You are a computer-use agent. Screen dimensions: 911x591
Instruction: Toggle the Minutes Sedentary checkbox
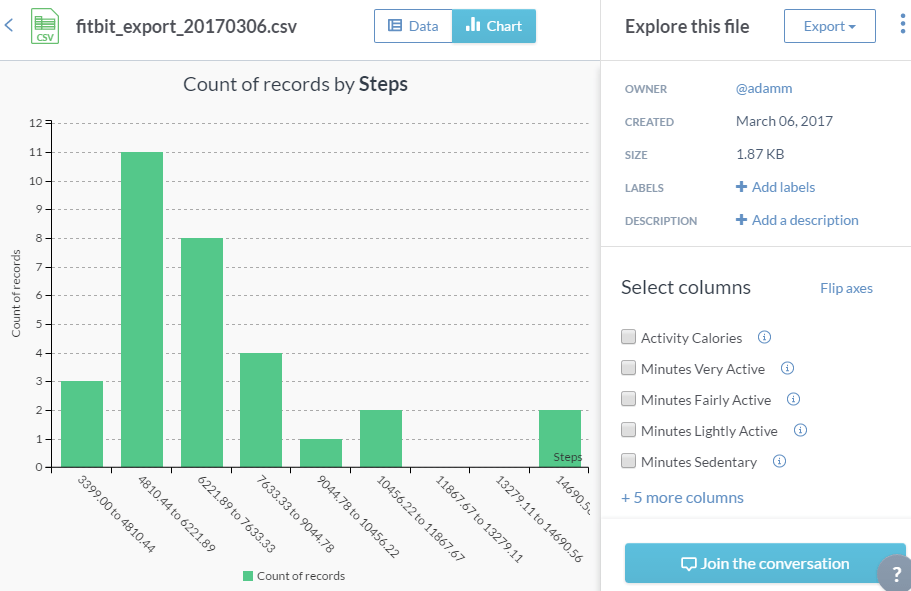pyautogui.click(x=629, y=461)
